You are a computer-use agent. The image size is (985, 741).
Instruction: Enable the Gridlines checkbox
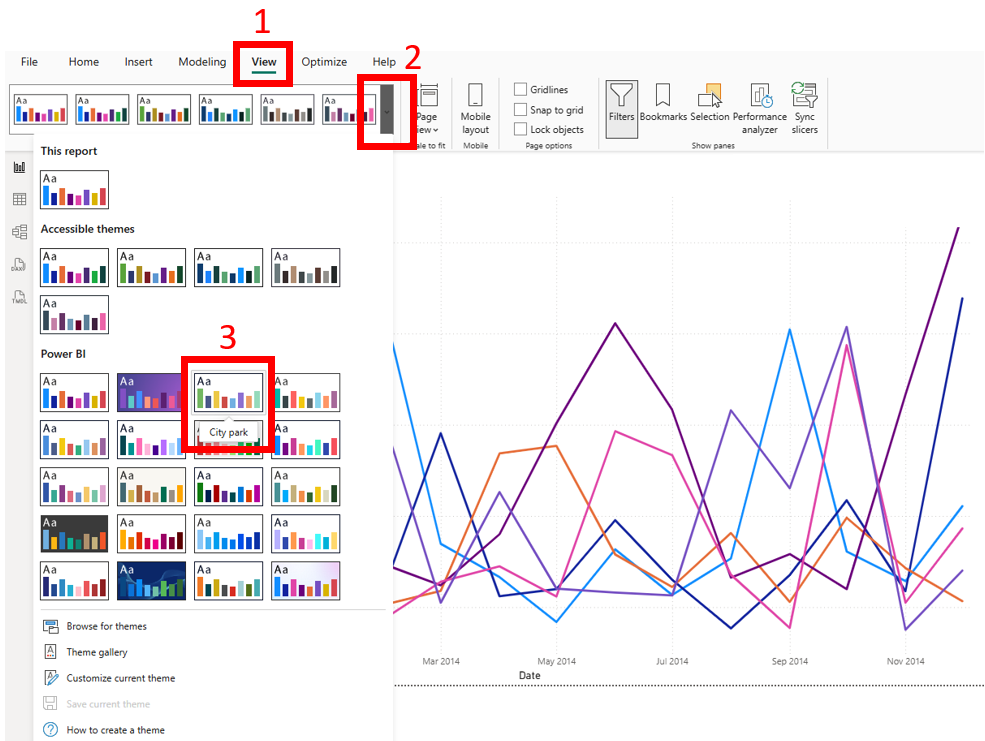pyautogui.click(x=520, y=89)
